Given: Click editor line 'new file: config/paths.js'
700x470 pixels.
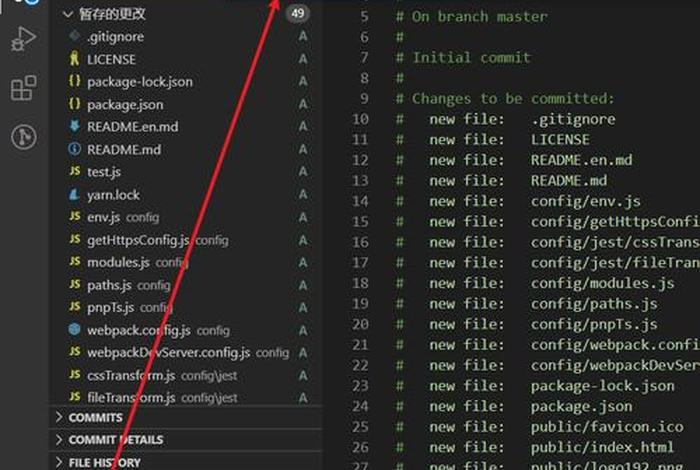Looking at the screenshot, I should point(526,304).
